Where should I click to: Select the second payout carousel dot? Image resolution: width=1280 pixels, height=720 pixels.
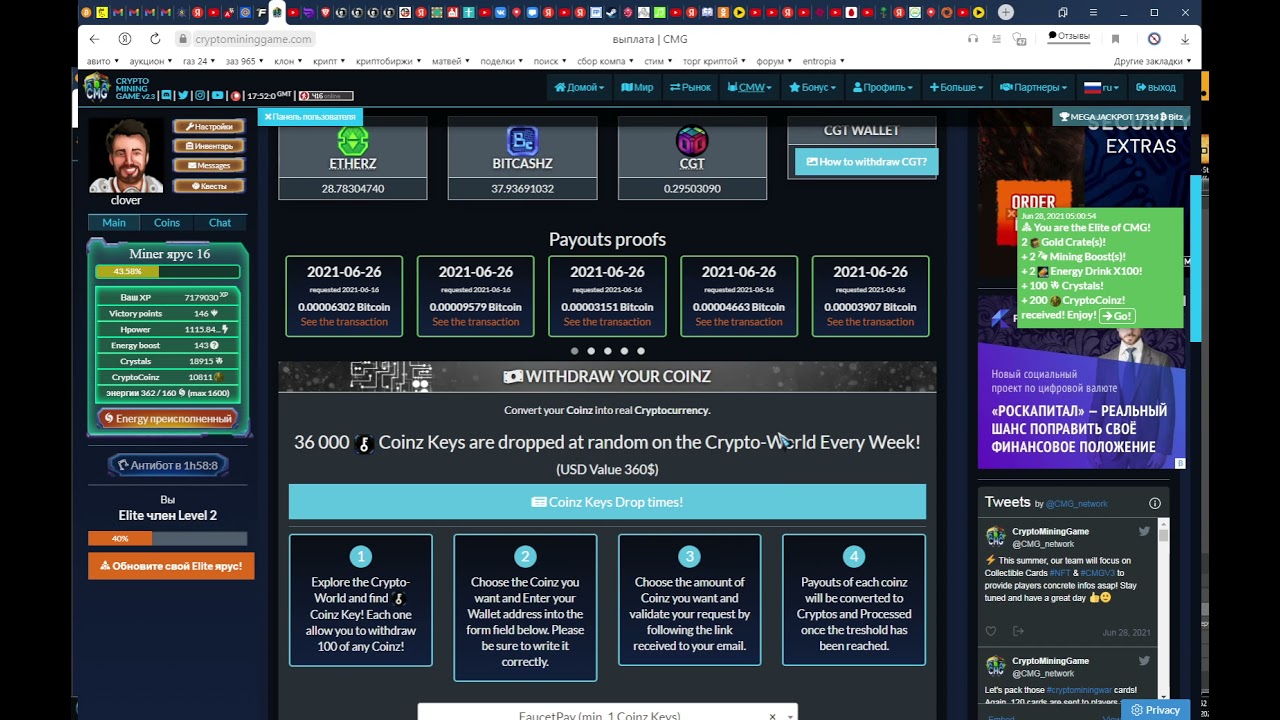pos(591,351)
